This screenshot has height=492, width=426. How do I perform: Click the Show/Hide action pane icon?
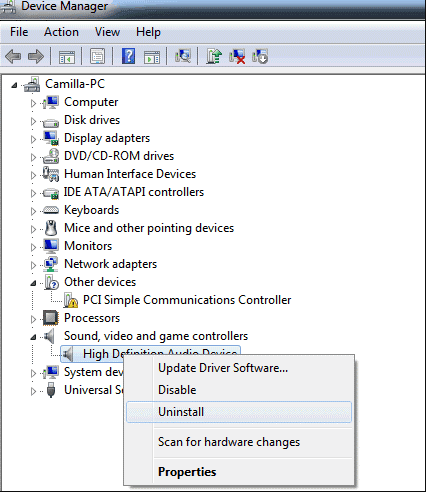[152, 56]
